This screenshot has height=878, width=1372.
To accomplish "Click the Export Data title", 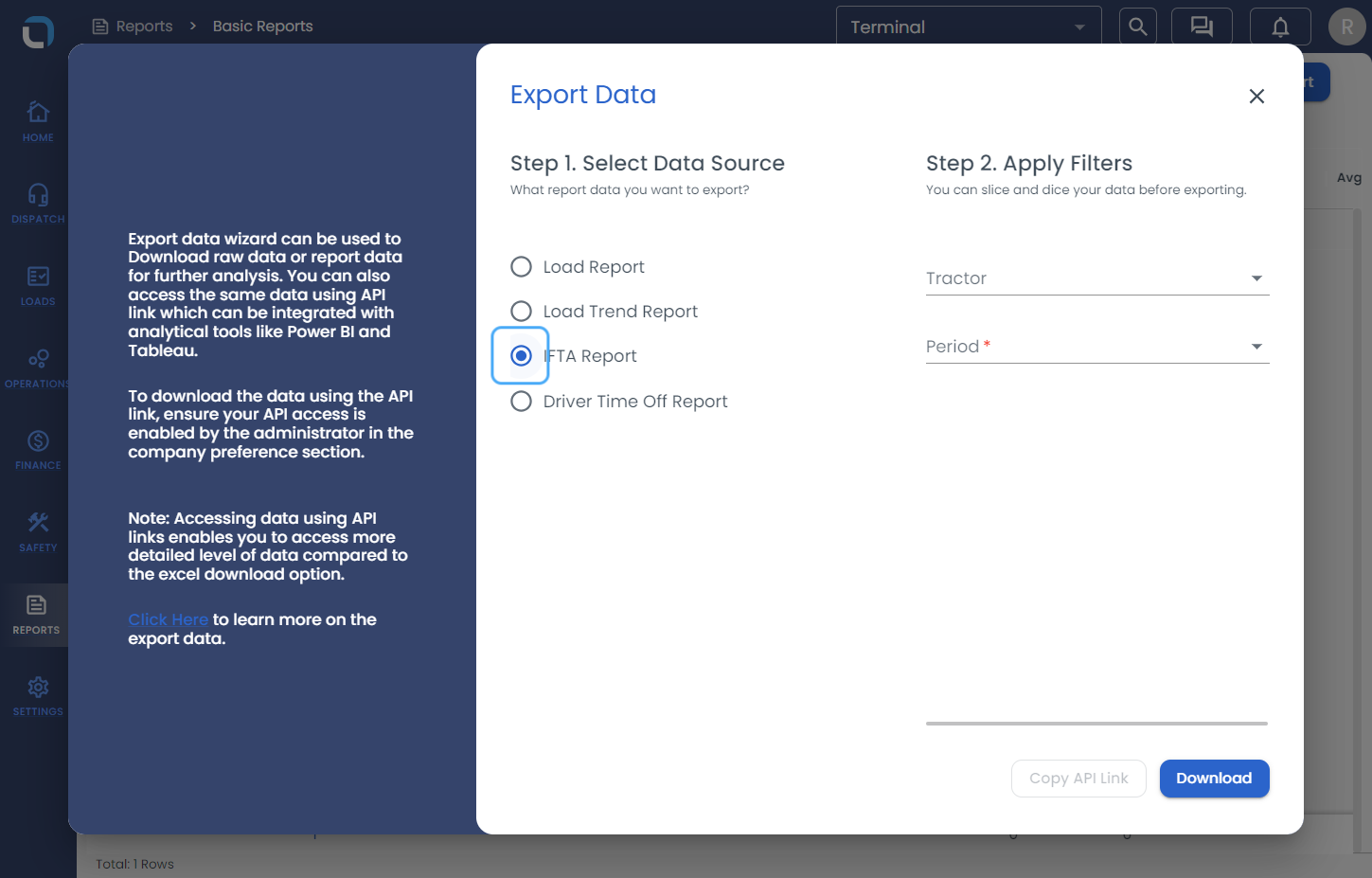I will (582, 95).
